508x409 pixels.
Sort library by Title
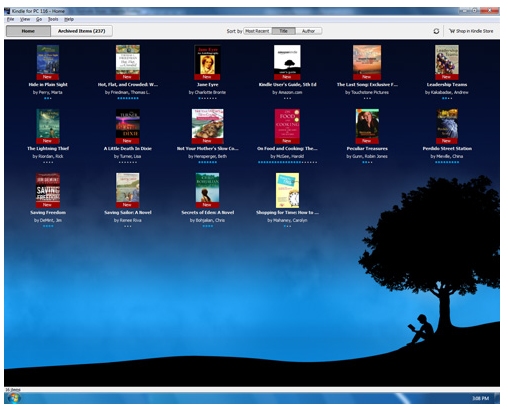point(283,31)
